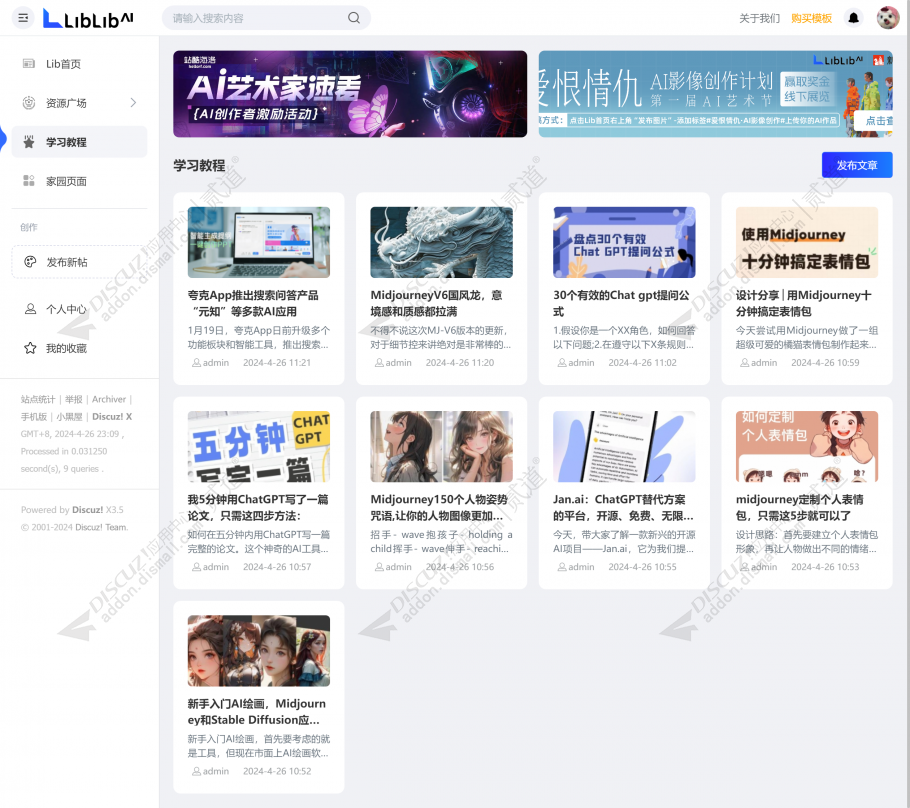Screen dimensions: 910x808
Task: Open the 购买模板 link
Action: click(811, 19)
